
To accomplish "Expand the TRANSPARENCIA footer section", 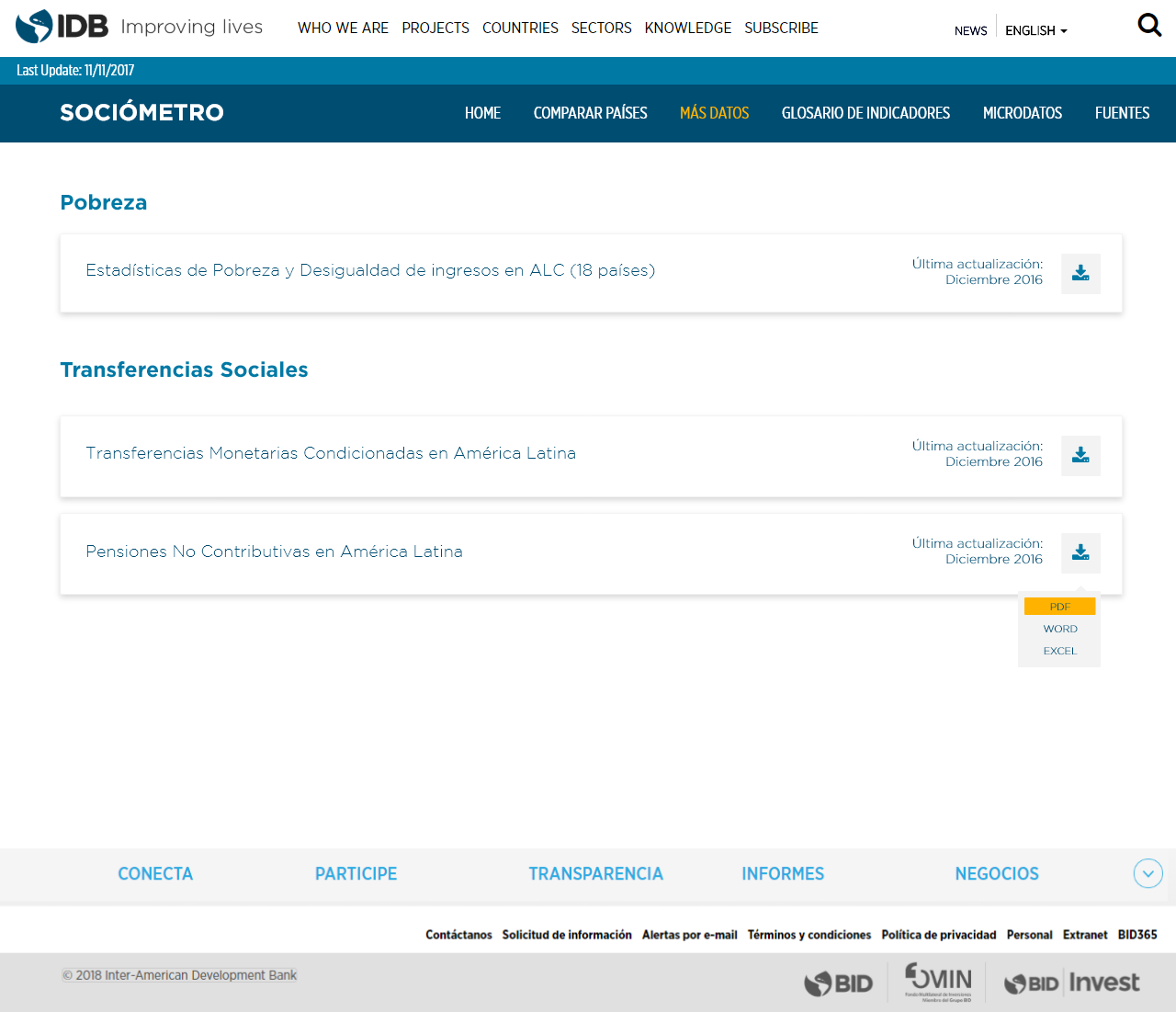I will click(x=595, y=873).
